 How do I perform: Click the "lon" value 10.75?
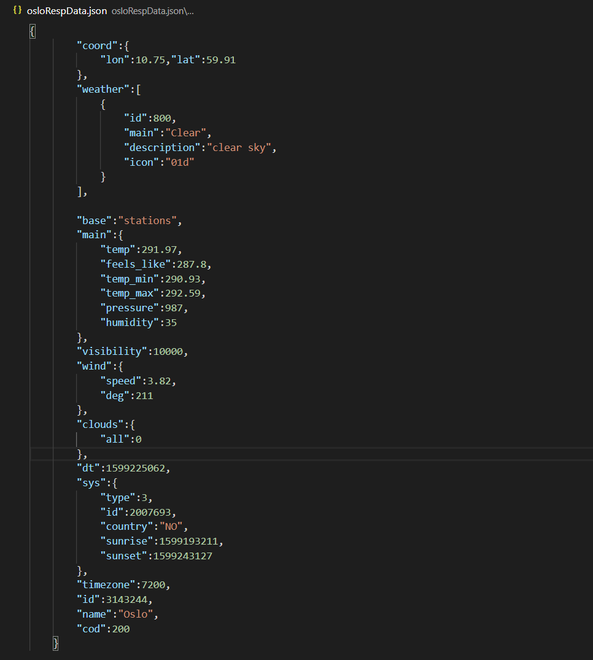[150, 60]
